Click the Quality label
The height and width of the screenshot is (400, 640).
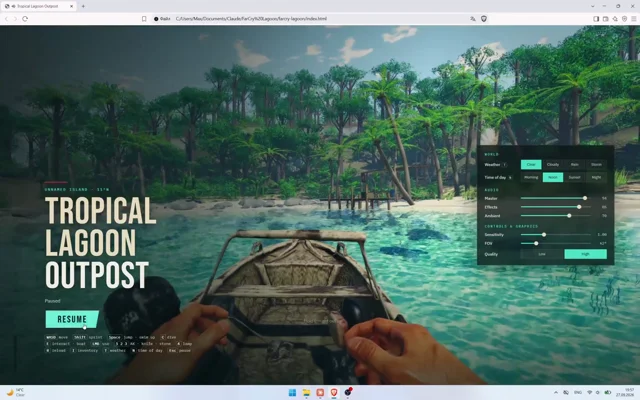[491, 254]
